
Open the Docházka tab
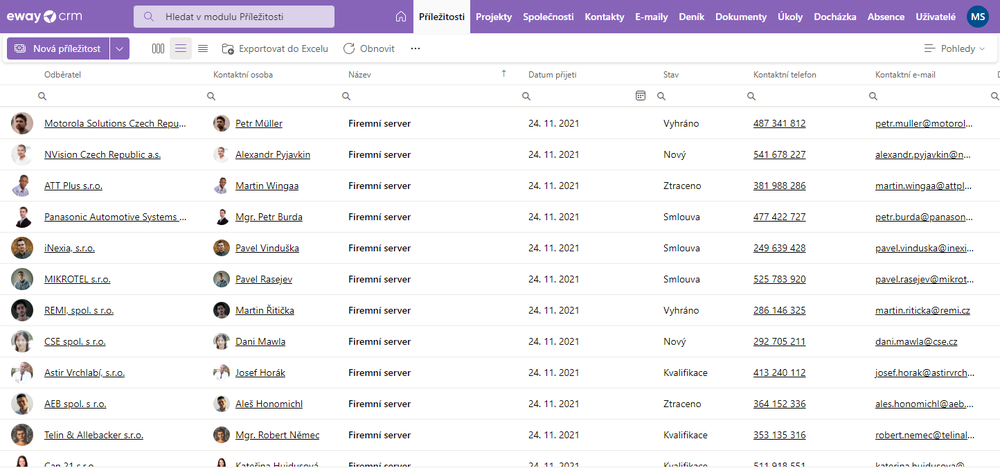(835, 17)
